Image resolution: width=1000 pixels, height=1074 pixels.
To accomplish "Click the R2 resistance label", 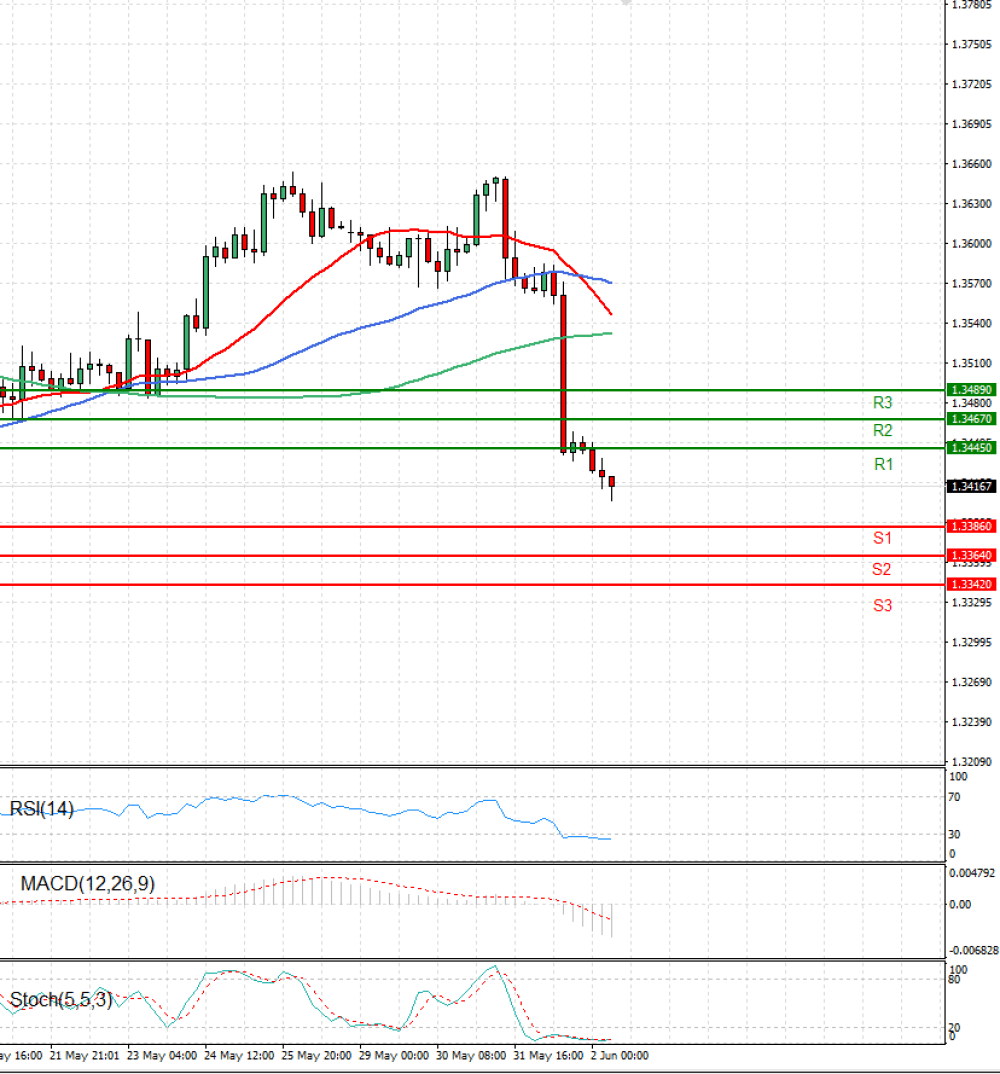I will [882, 431].
